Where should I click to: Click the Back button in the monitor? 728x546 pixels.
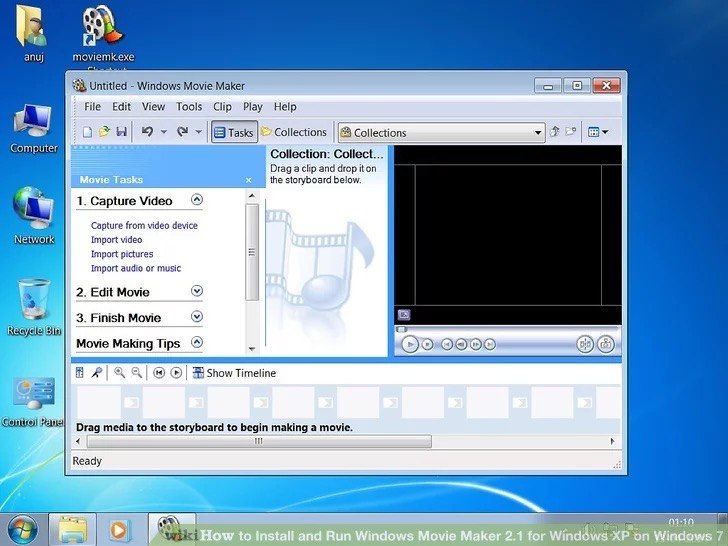point(447,344)
